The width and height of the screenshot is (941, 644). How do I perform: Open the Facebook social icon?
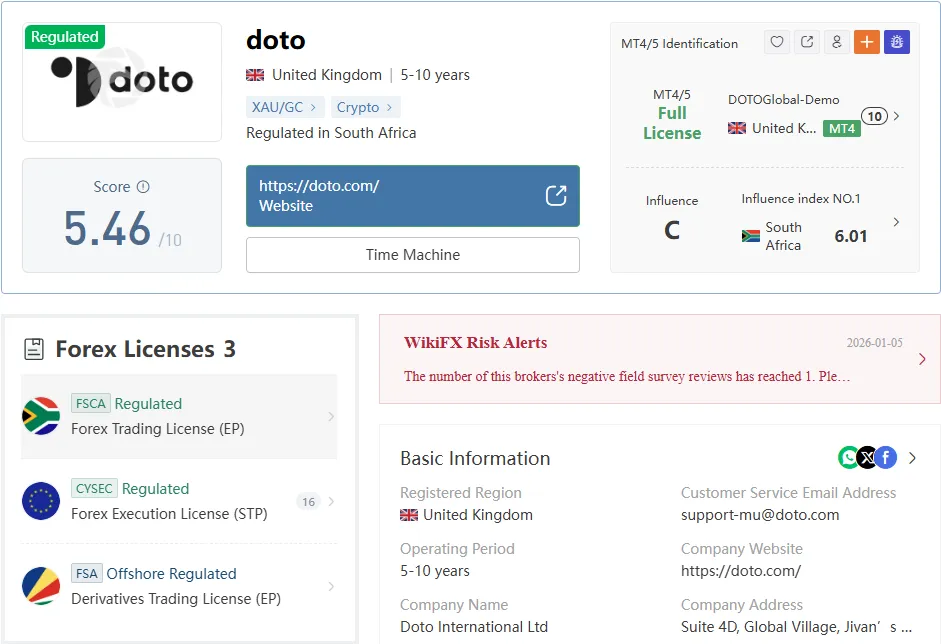coord(886,458)
